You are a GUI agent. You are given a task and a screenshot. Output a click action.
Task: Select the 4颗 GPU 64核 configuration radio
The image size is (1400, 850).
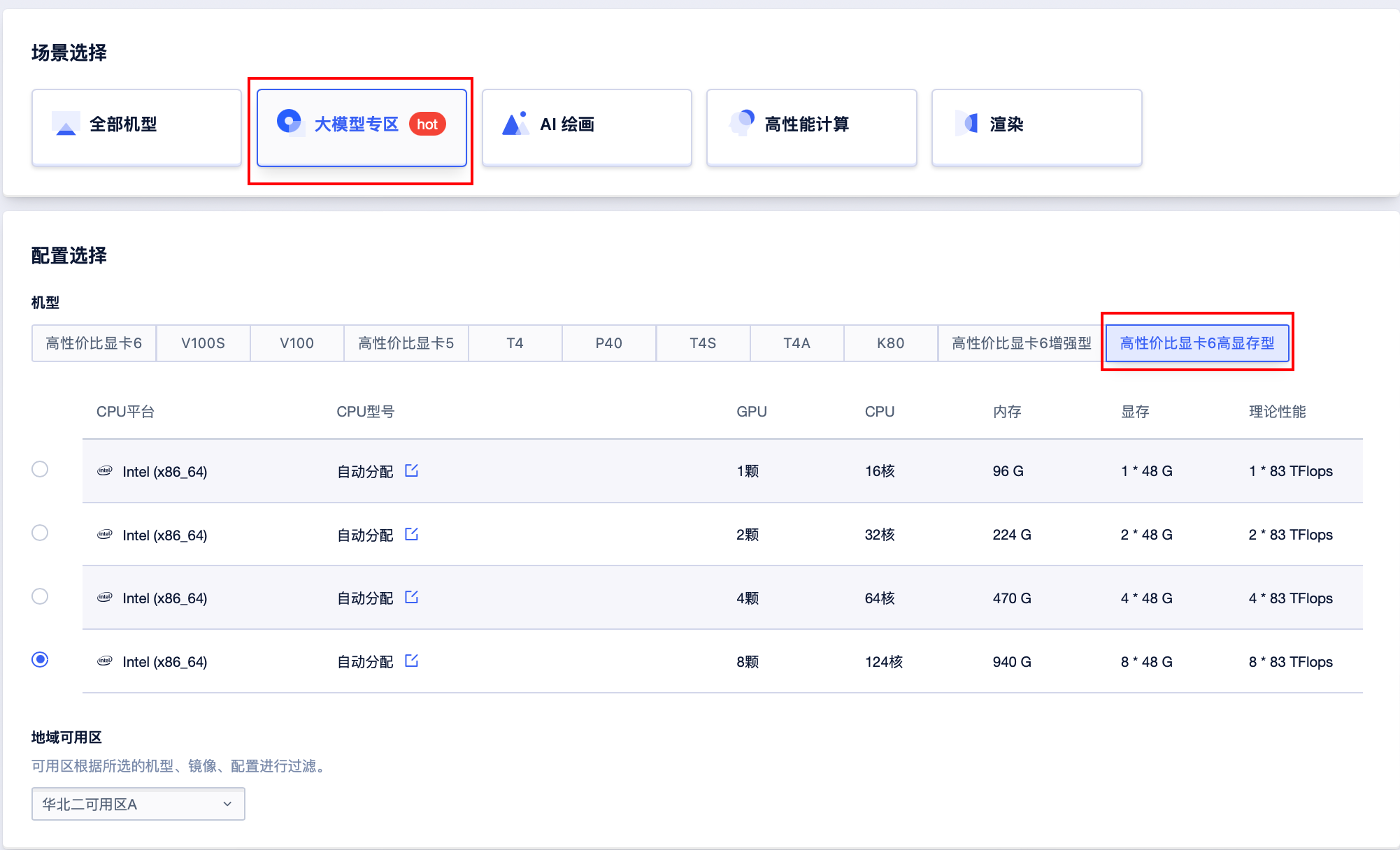click(40, 596)
